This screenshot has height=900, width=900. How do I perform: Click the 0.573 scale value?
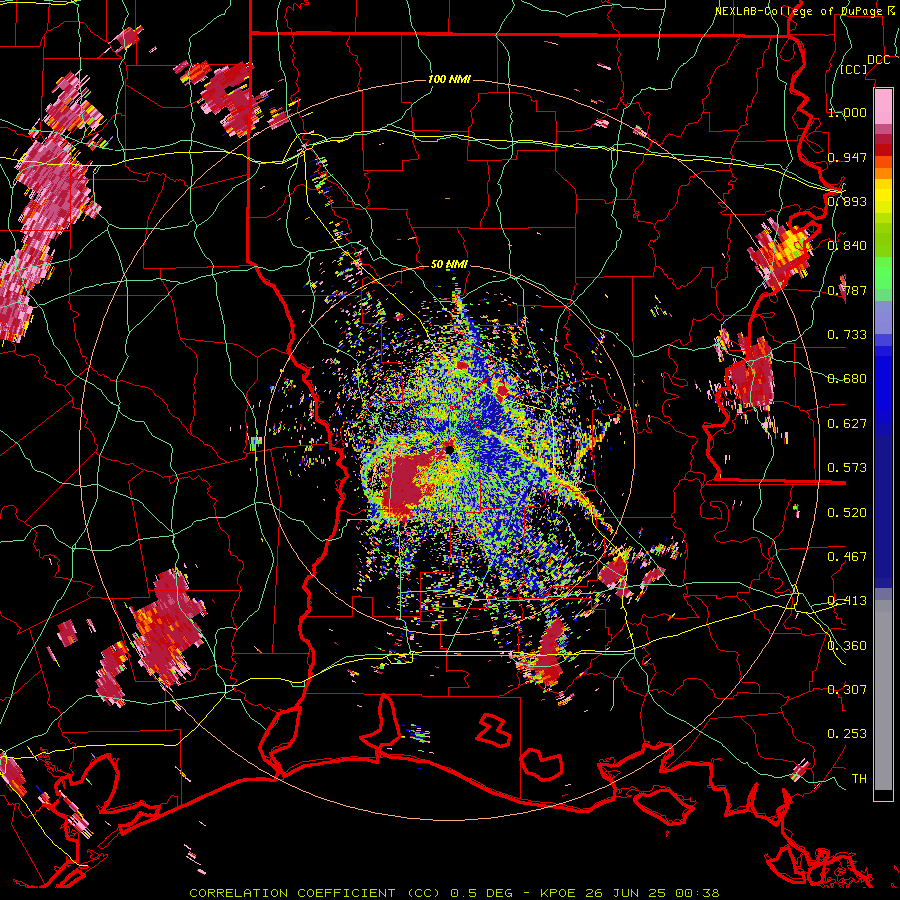coord(847,467)
